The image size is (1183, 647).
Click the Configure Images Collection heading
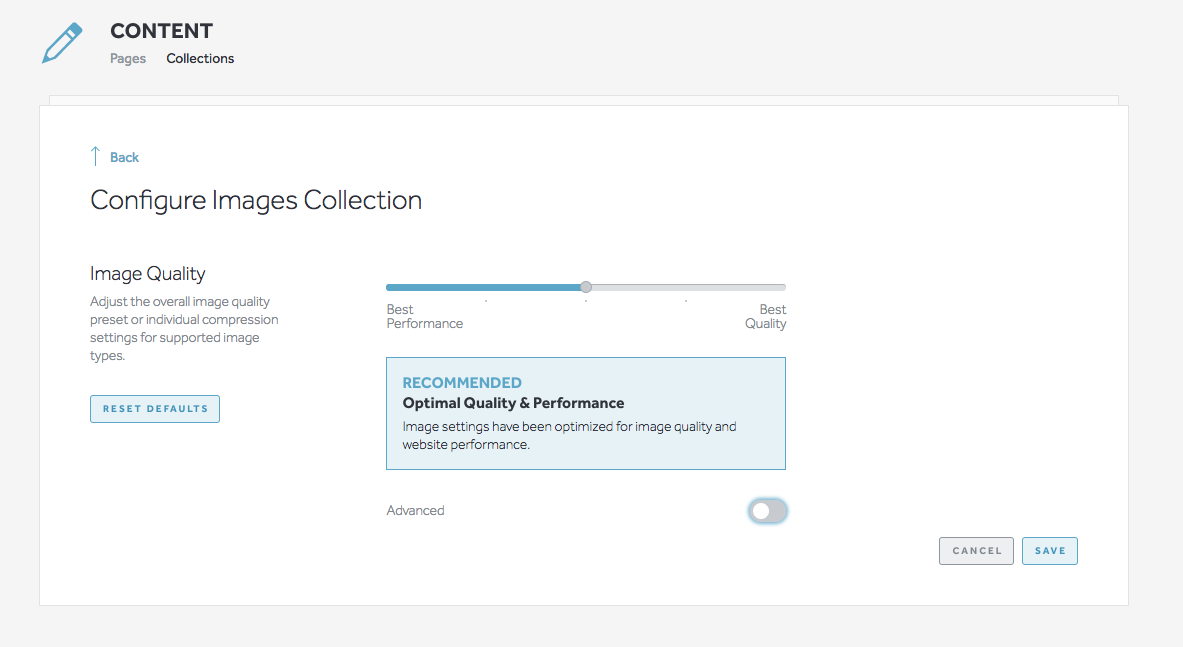pos(256,200)
